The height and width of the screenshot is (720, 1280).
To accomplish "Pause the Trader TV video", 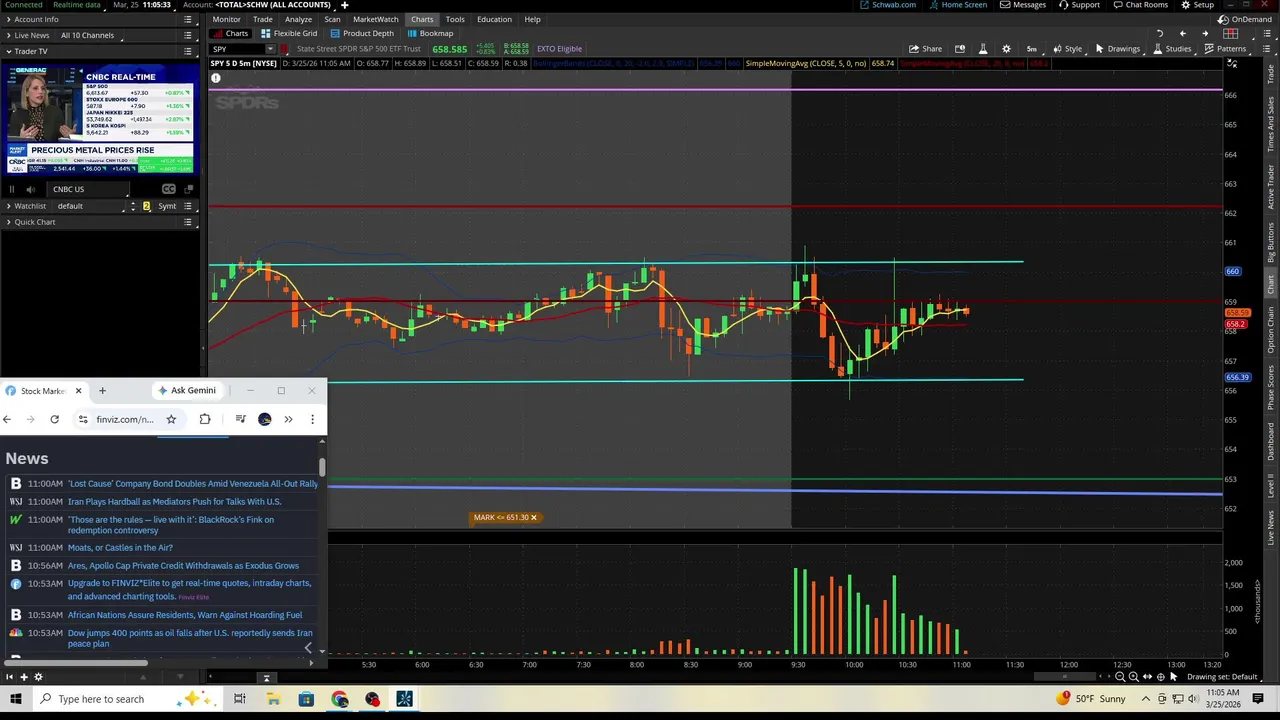I will coord(12,189).
